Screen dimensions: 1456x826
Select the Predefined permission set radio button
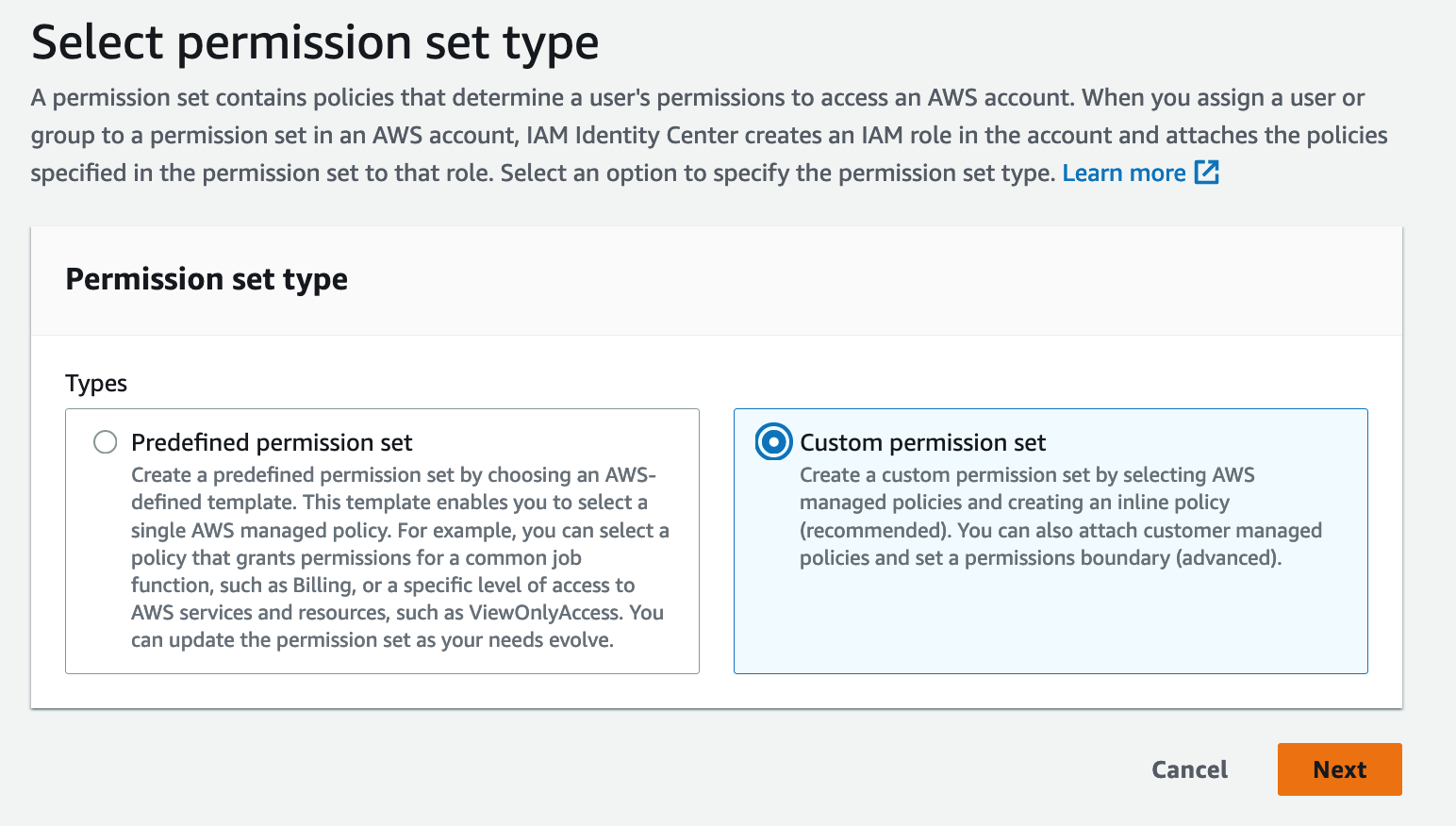pyautogui.click(x=105, y=441)
